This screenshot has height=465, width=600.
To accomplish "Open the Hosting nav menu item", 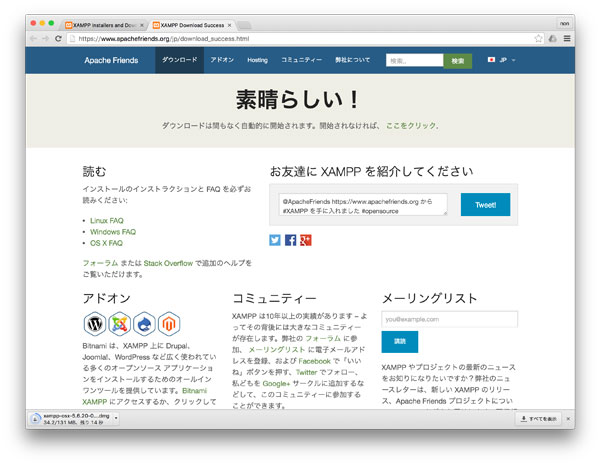I will click(x=258, y=60).
